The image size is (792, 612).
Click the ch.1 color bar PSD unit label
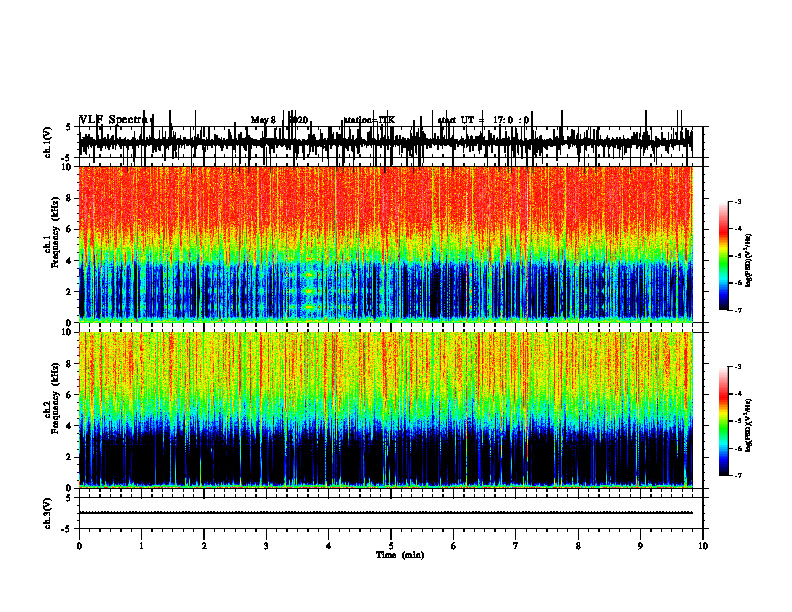(x=749, y=260)
